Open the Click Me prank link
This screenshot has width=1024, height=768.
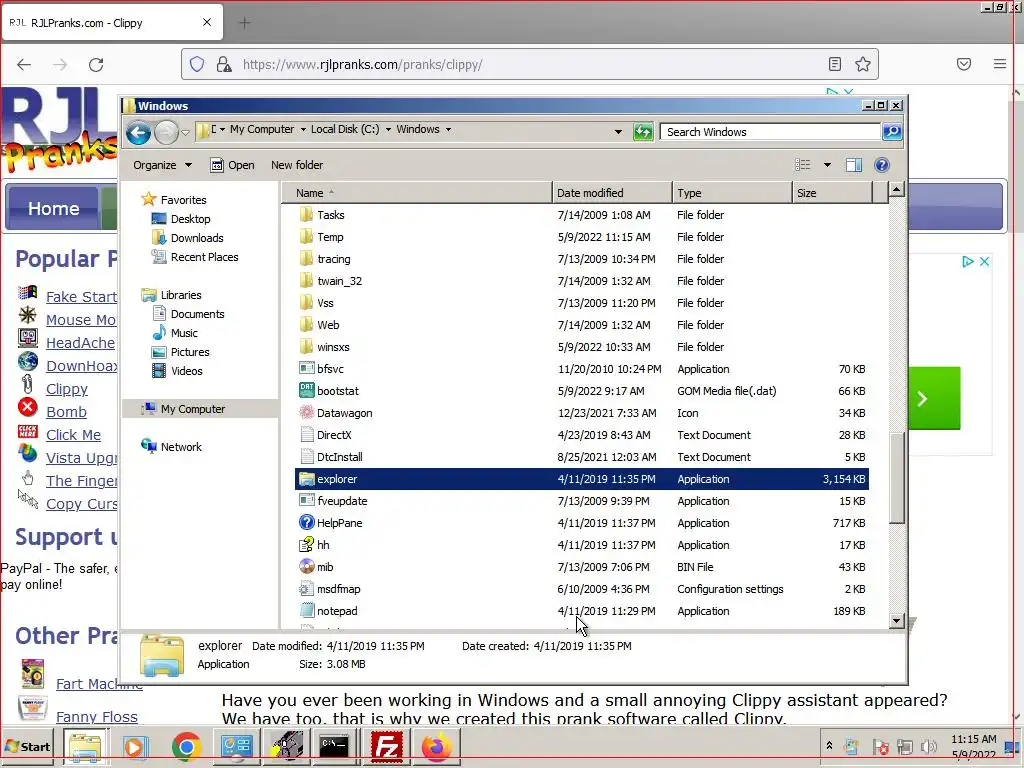pos(73,435)
